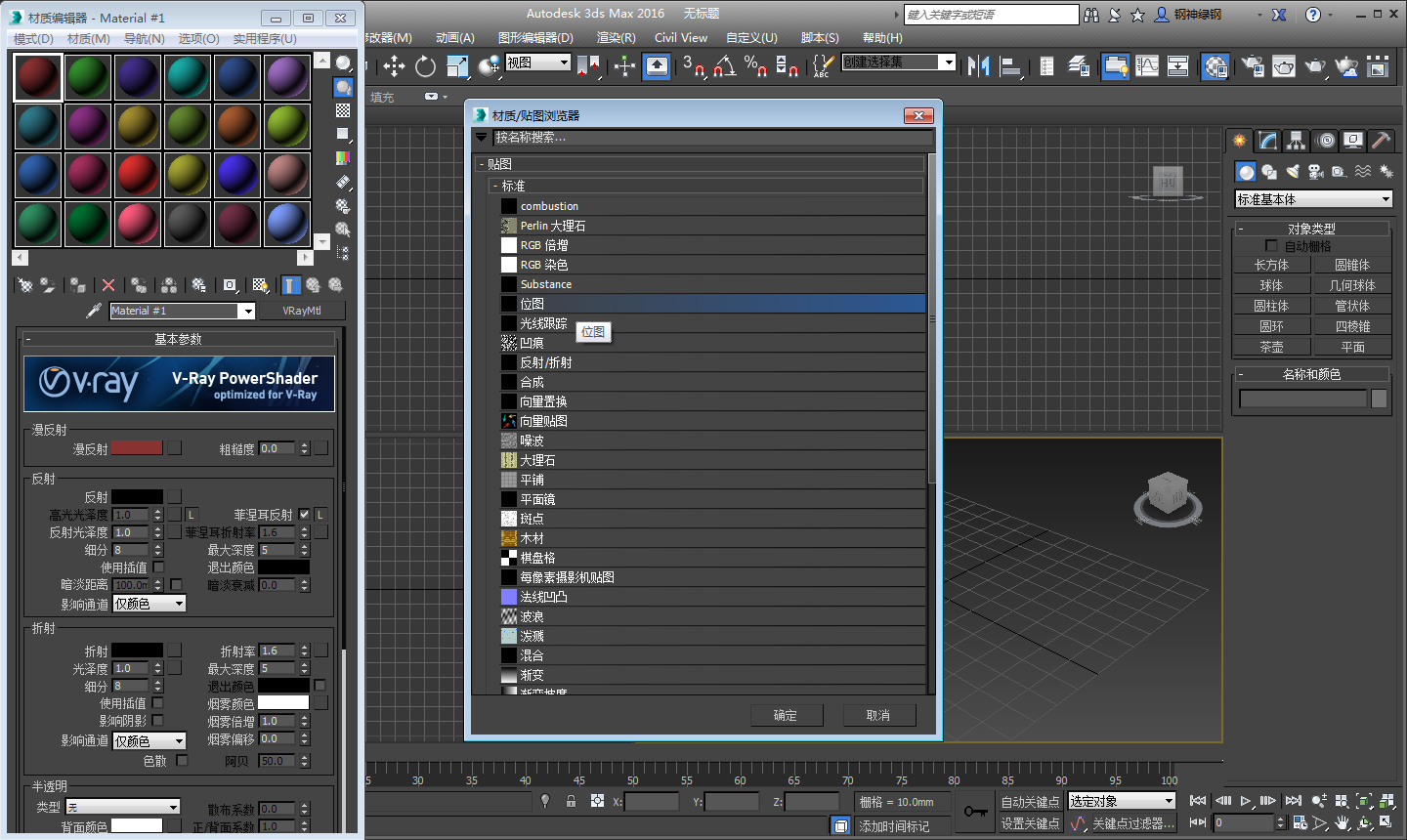The height and width of the screenshot is (840, 1407).
Task: Click the 自动关键点 button
Action: tap(1030, 801)
